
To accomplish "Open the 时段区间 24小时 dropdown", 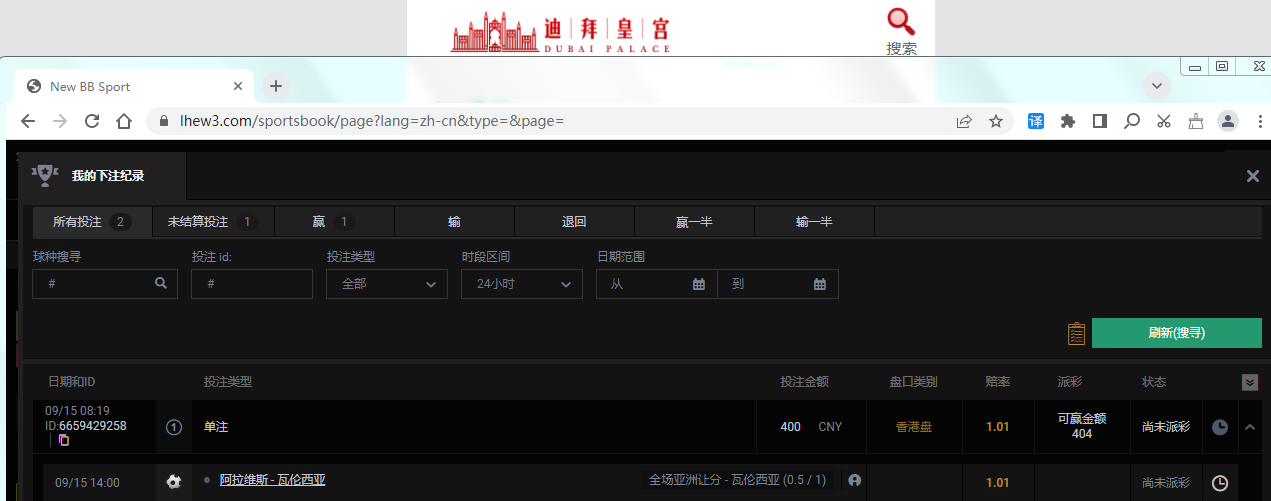I will [522, 284].
